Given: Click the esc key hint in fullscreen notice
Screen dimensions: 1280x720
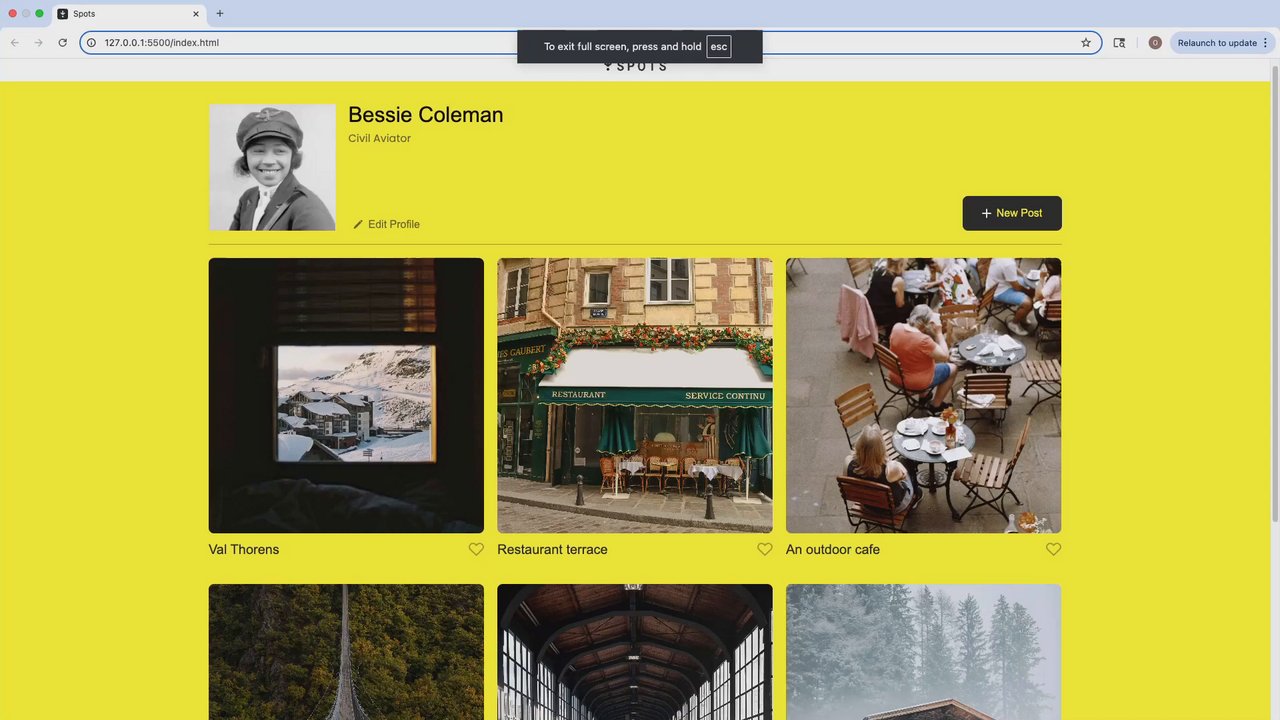Looking at the screenshot, I should (719, 47).
